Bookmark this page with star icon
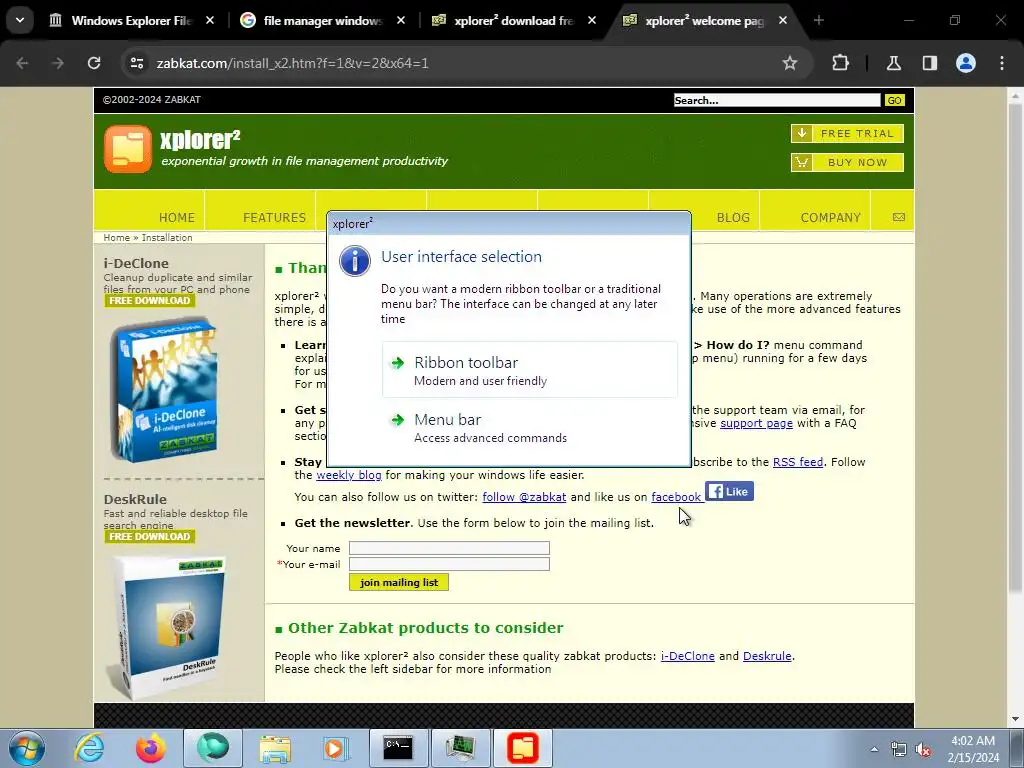The width and height of the screenshot is (1024, 768). pos(790,63)
